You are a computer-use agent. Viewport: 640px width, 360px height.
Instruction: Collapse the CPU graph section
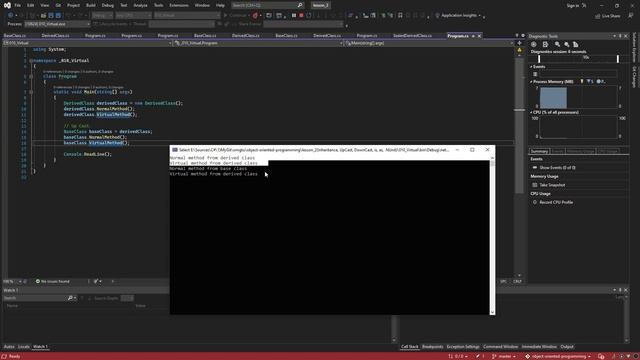[x=531, y=112]
